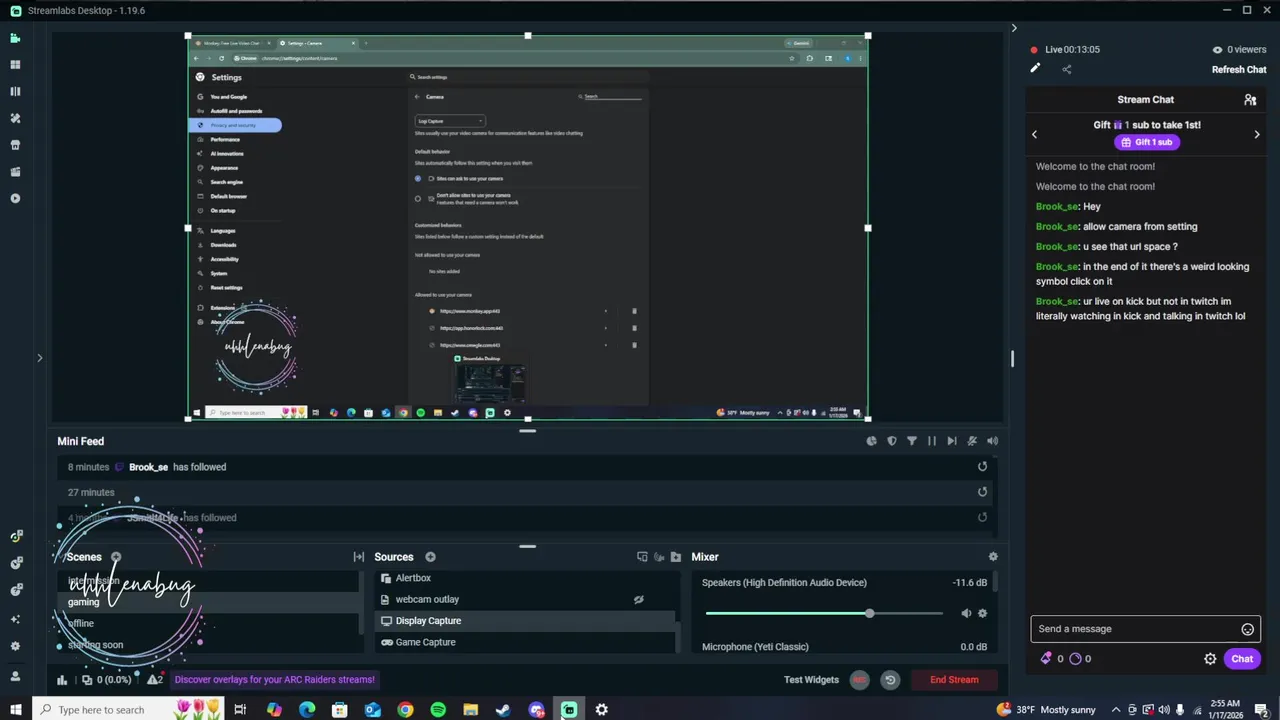
Task: Pause the Mini Feed alert queue
Action: click(932, 441)
